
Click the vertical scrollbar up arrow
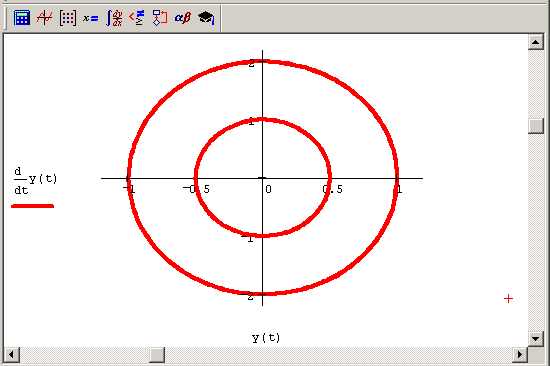click(x=536, y=42)
